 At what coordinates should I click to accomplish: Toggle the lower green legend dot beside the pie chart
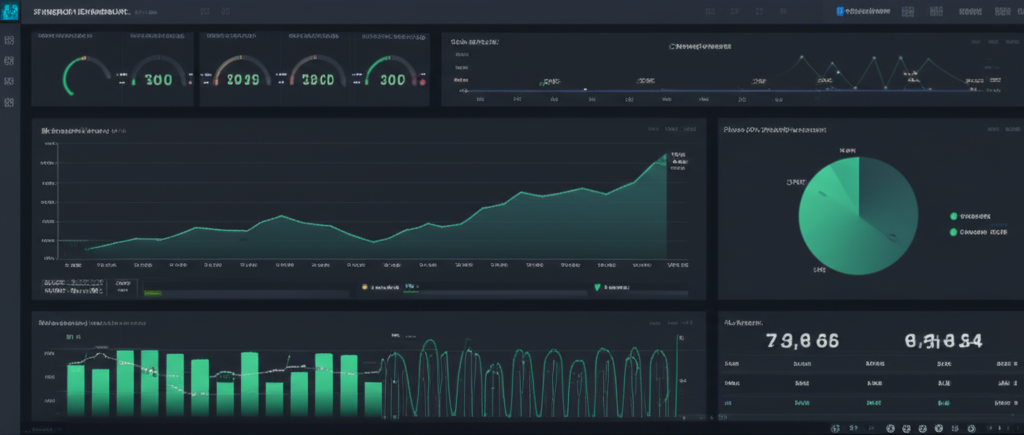952,232
